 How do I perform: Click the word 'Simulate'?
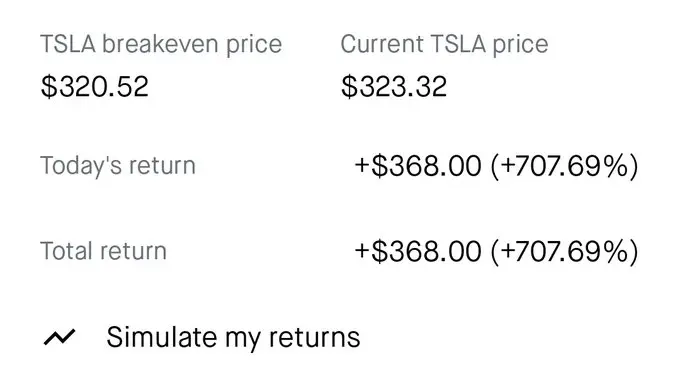(162, 337)
